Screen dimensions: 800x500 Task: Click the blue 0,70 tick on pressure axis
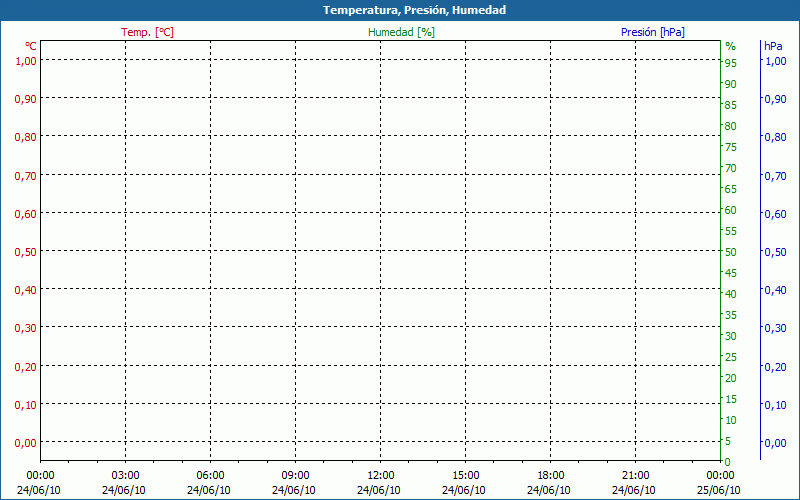point(774,176)
